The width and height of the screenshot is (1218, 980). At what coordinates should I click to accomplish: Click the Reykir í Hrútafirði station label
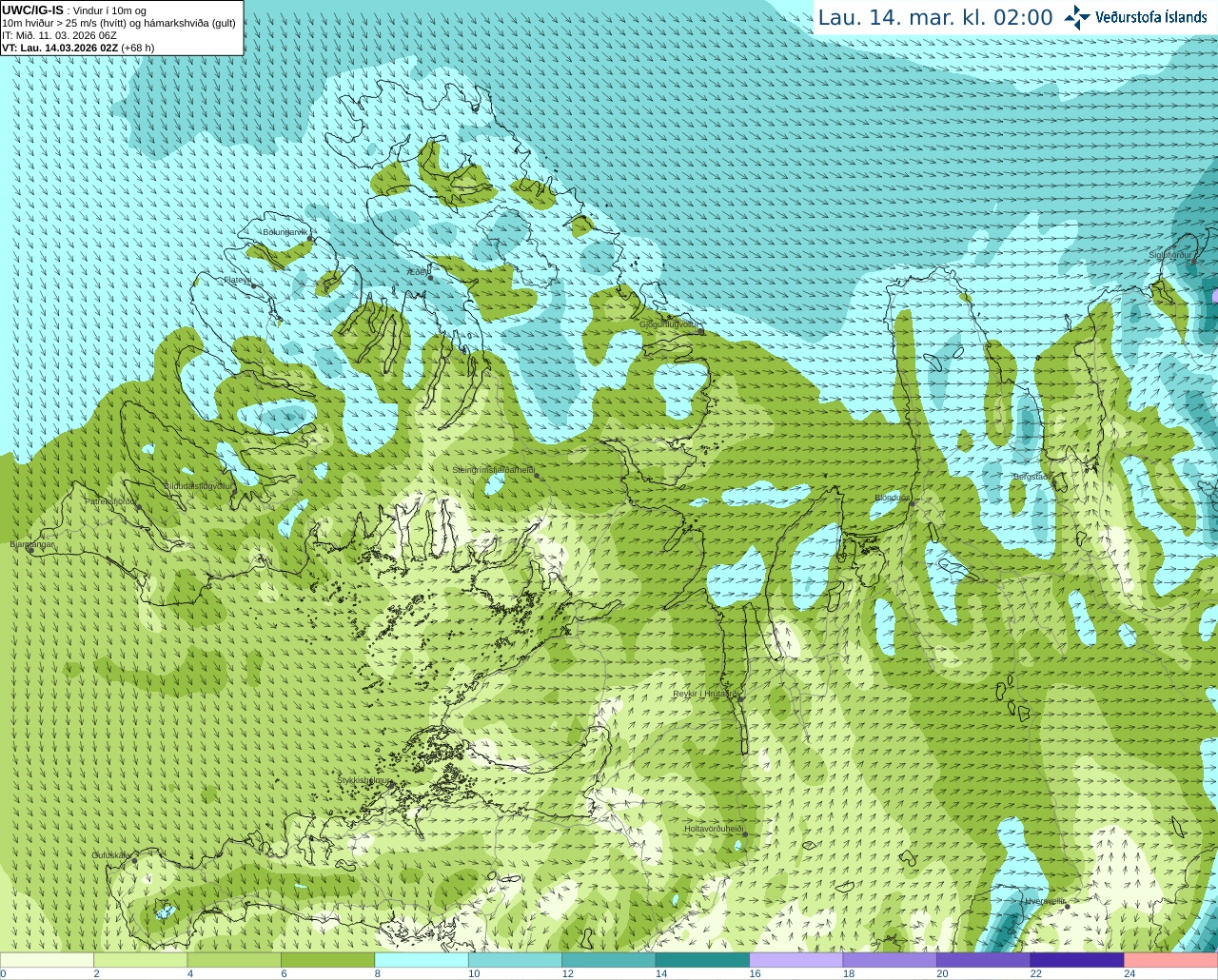[x=705, y=694]
